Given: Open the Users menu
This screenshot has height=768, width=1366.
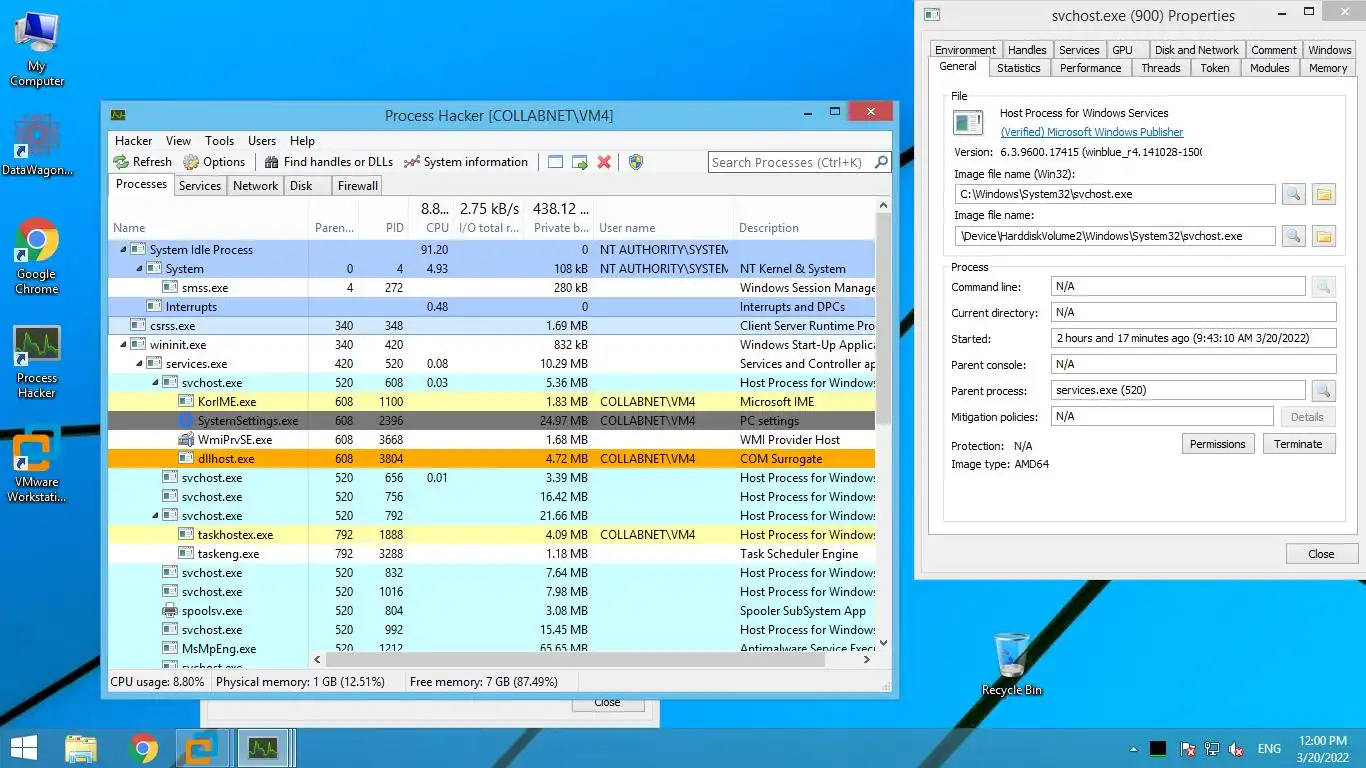Looking at the screenshot, I should pyautogui.click(x=262, y=141).
